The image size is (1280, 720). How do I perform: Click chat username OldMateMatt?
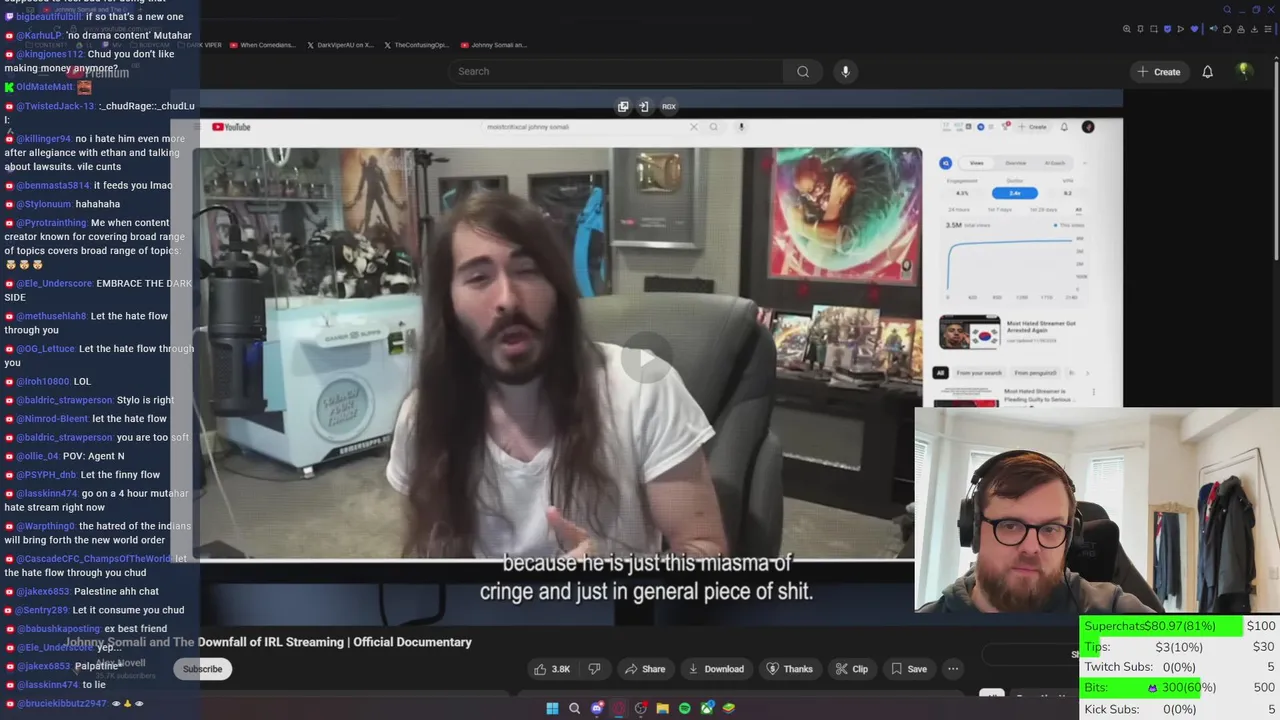click(44, 87)
